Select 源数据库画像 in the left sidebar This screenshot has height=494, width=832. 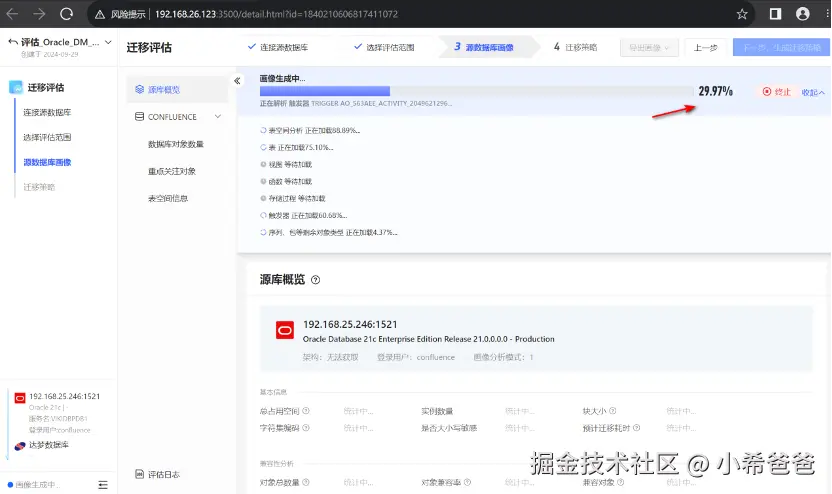coord(47,162)
